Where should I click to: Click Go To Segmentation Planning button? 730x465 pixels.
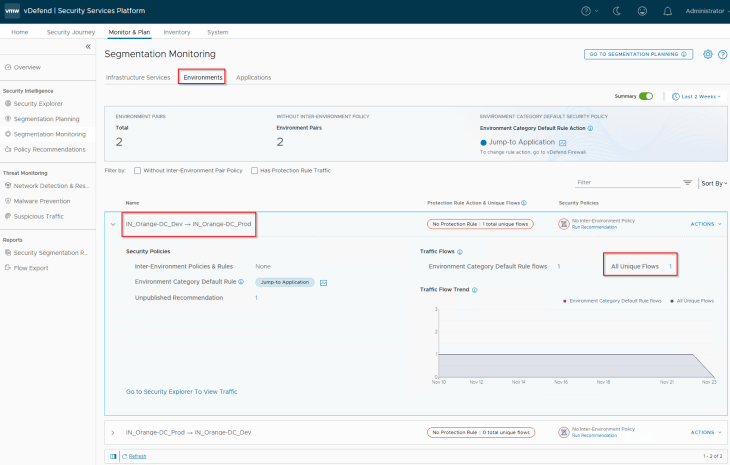639,54
